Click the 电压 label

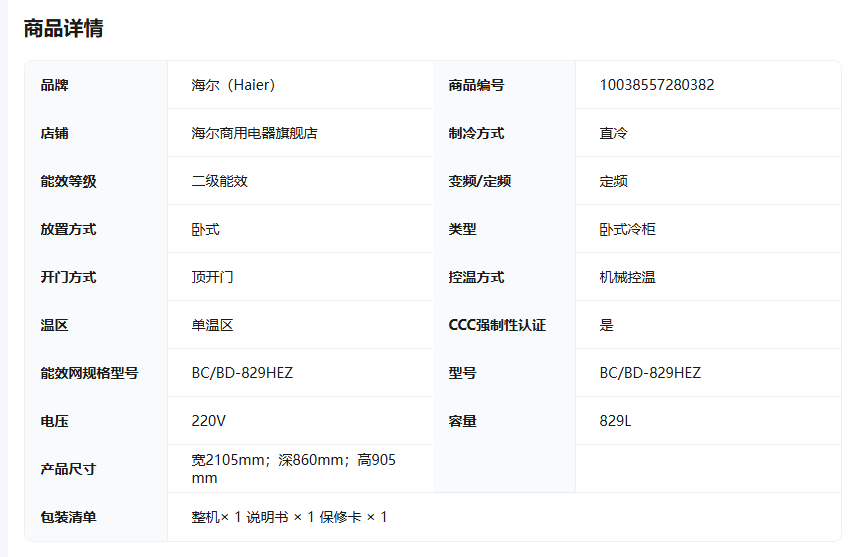click(x=54, y=421)
